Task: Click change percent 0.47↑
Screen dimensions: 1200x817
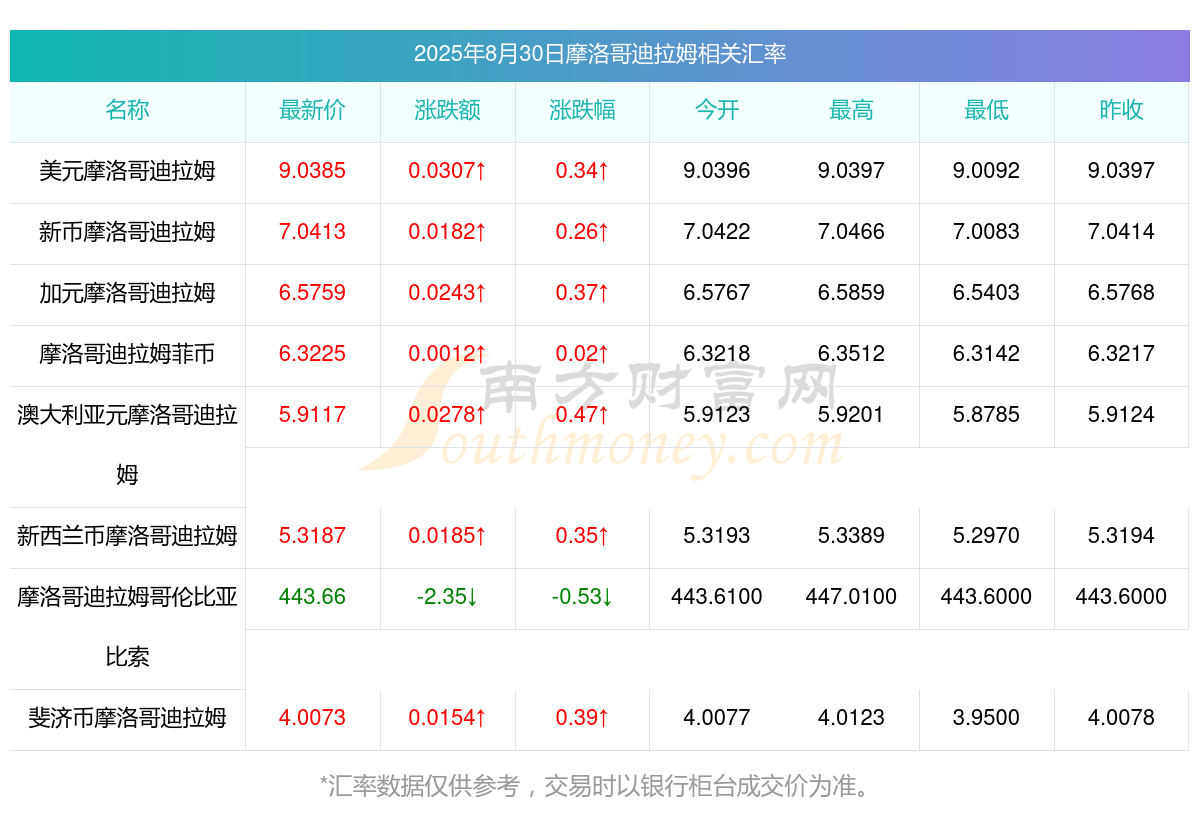Action: [583, 415]
